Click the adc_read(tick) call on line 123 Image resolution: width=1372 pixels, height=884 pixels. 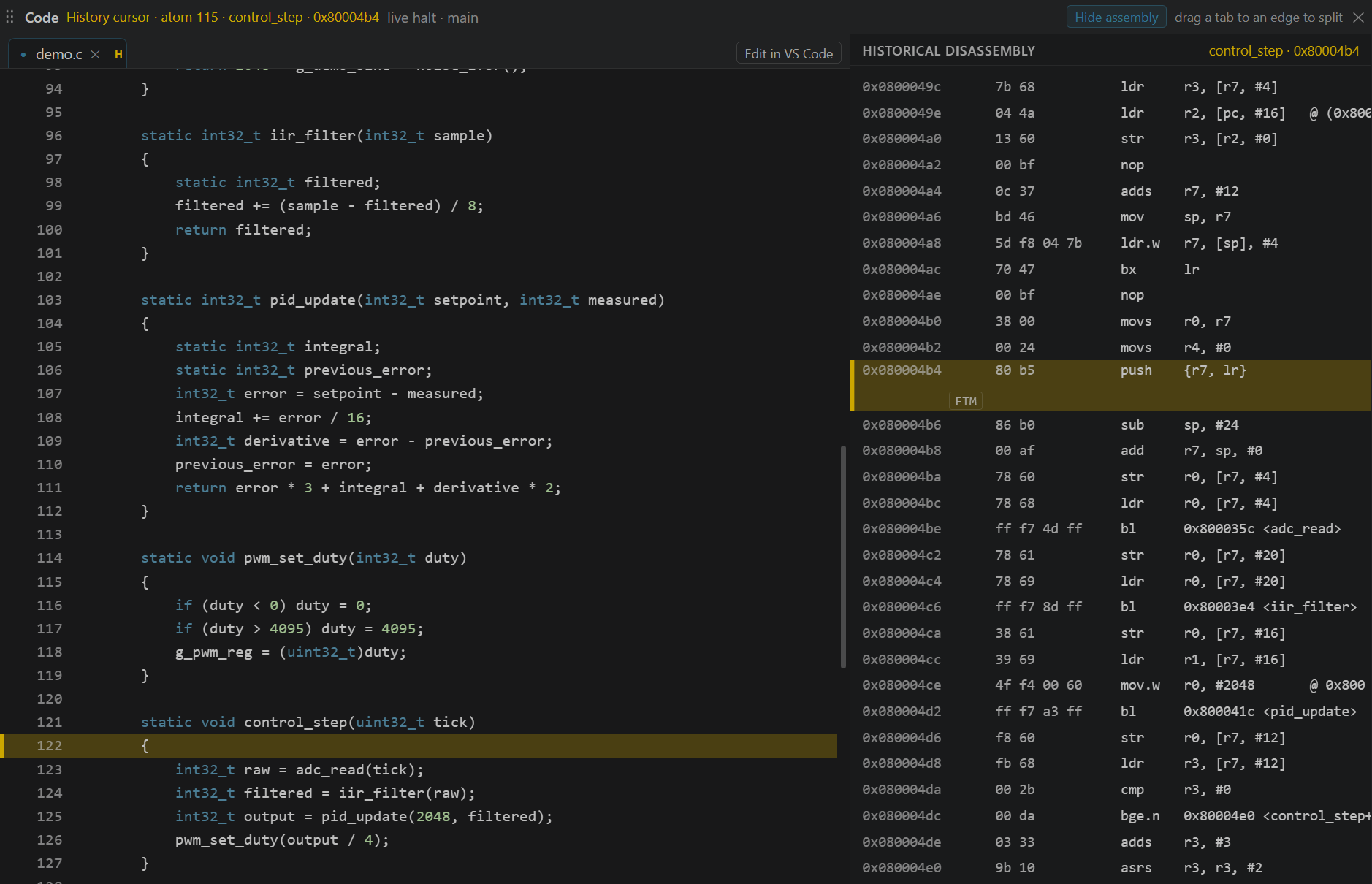click(355, 769)
